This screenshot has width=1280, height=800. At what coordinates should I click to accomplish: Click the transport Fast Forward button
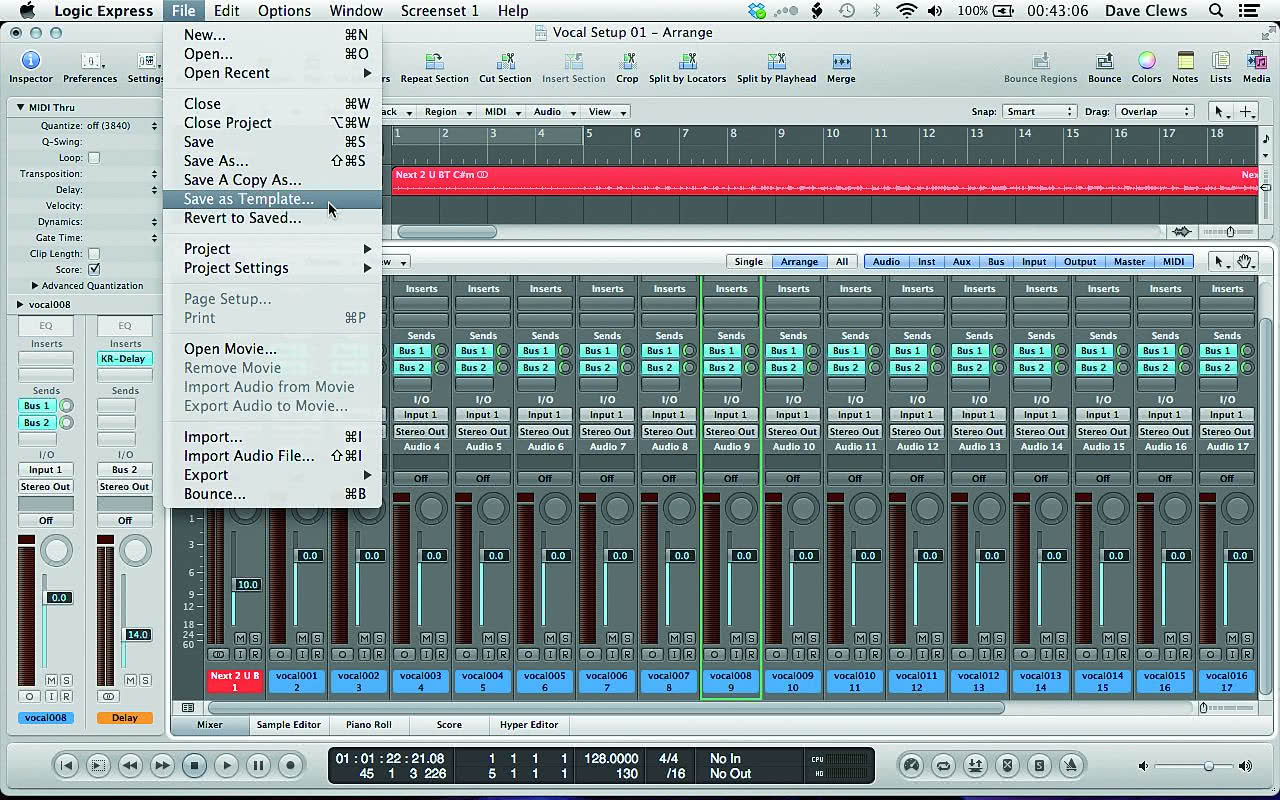[162, 766]
